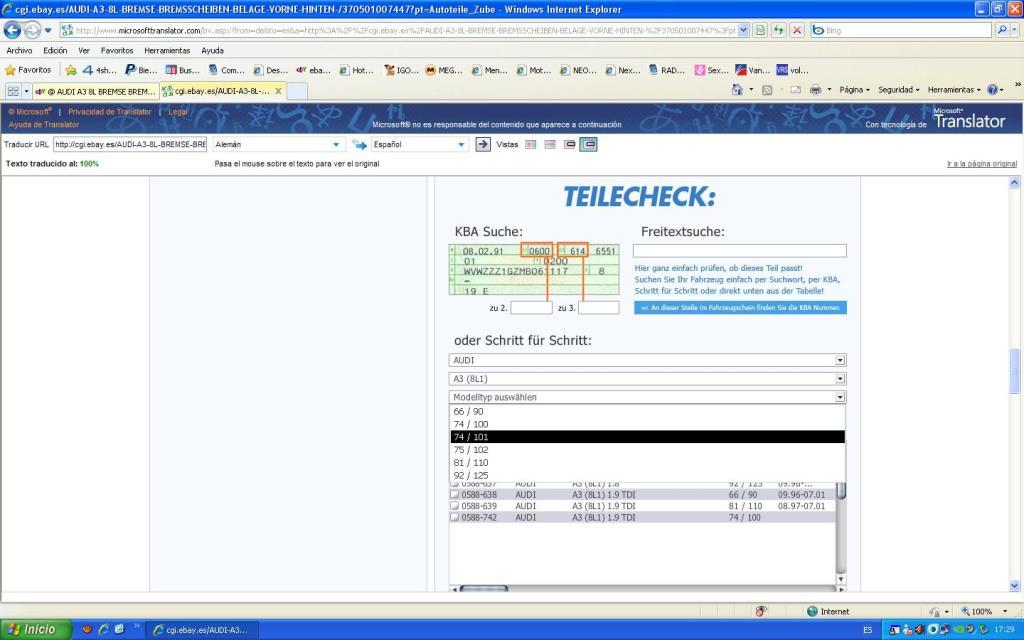Screen dimensions: 1024x640
Task: Click the zu 2. input field
Action: click(531, 308)
